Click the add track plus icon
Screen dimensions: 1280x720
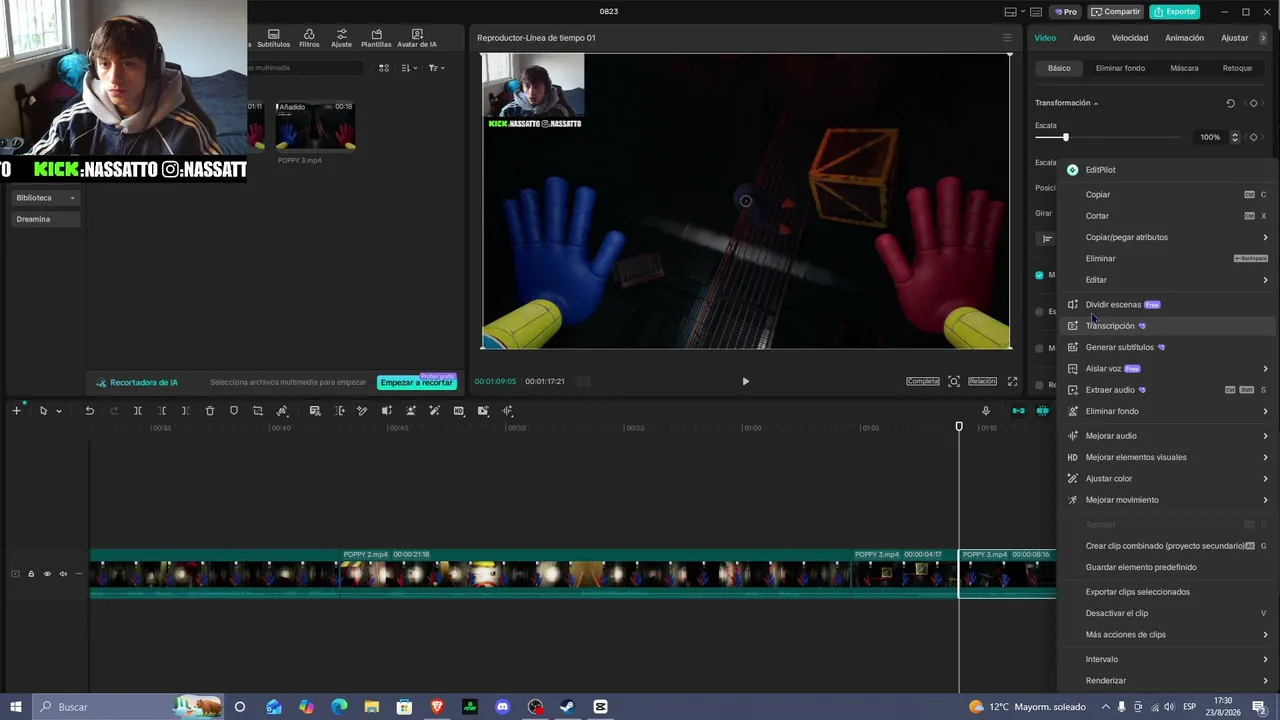[16, 411]
